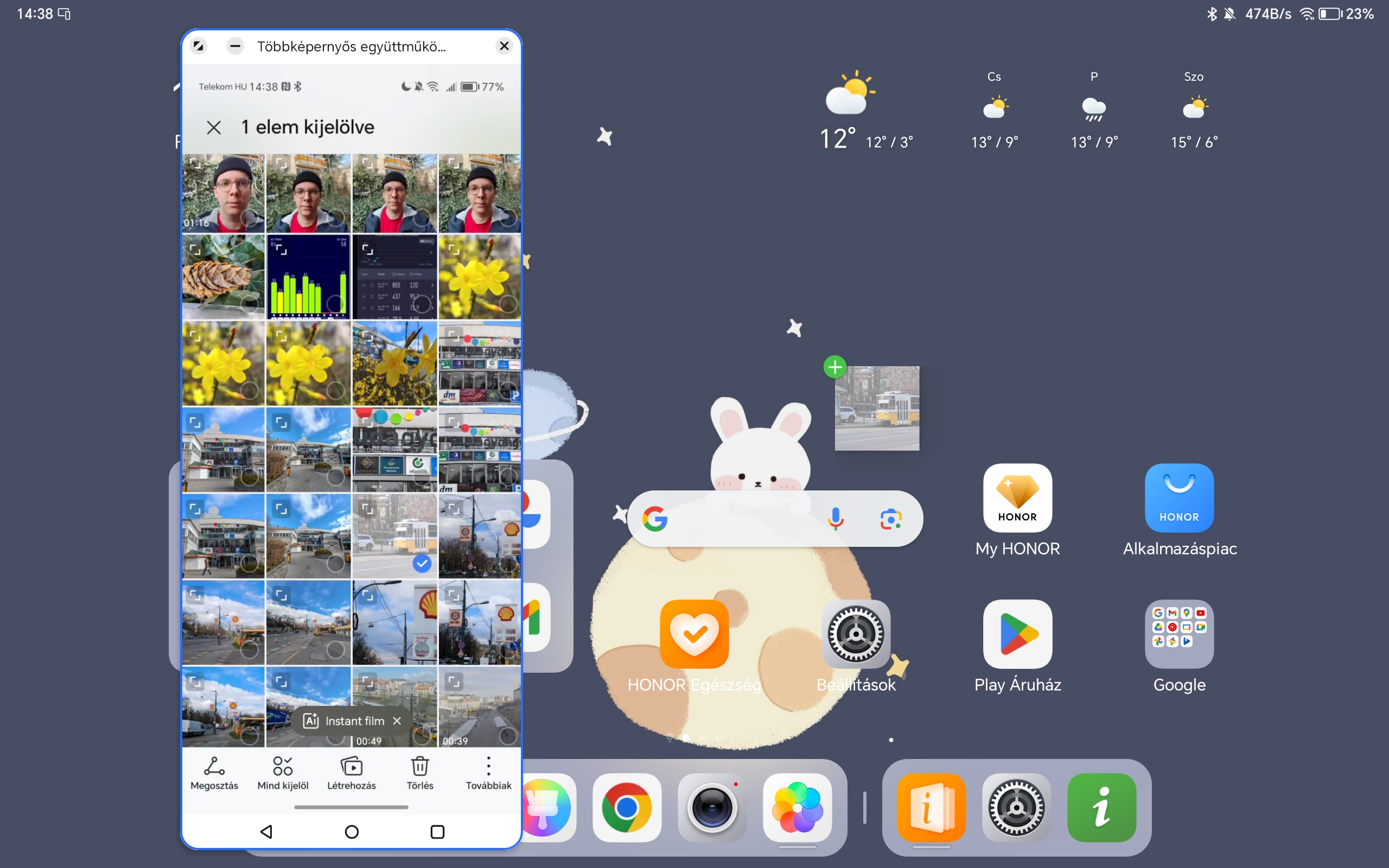The height and width of the screenshot is (868, 1389).
Task: Launch the Play Áruház app
Action: point(1018,647)
